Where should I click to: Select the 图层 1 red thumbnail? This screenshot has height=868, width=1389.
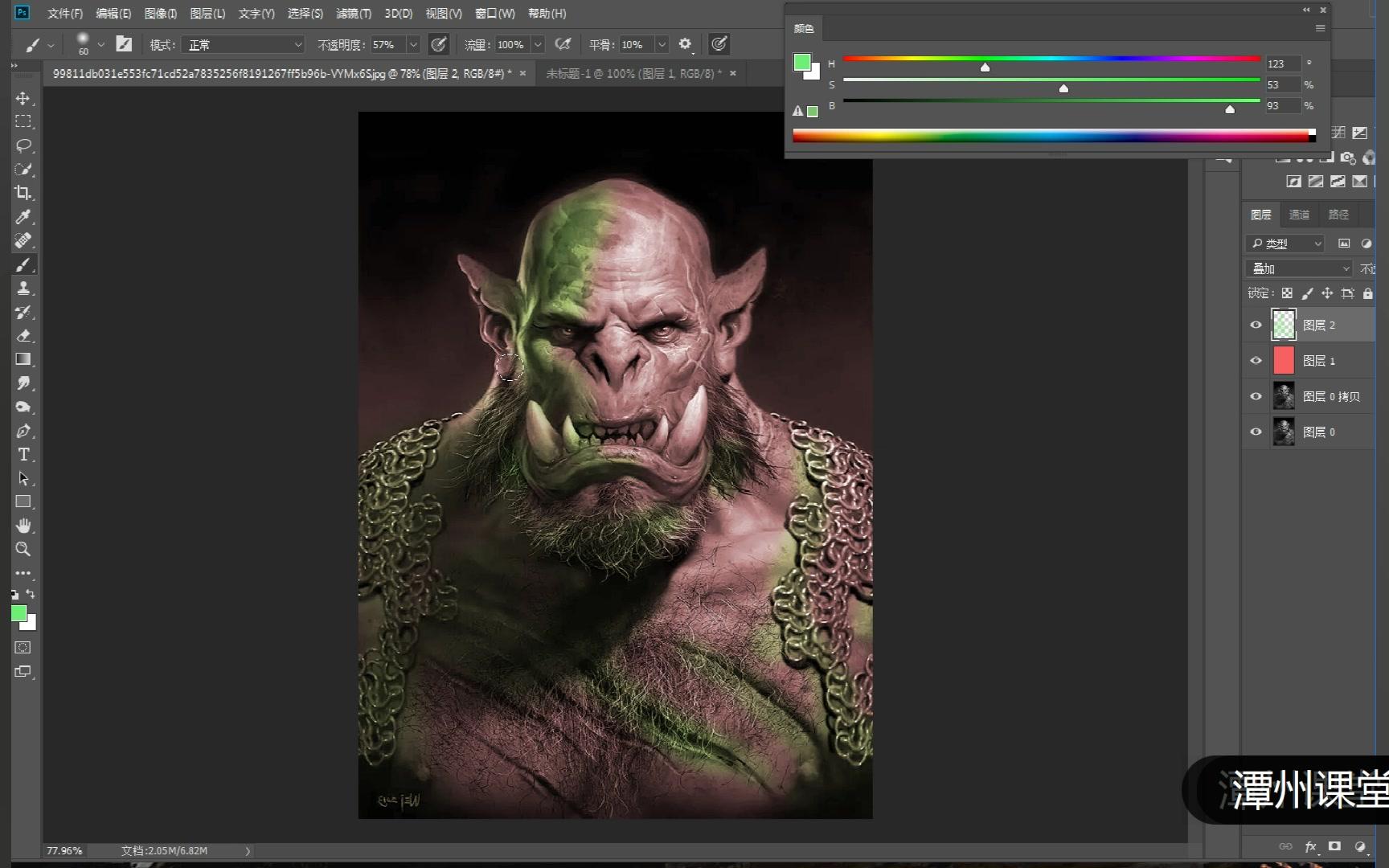point(1284,361)
